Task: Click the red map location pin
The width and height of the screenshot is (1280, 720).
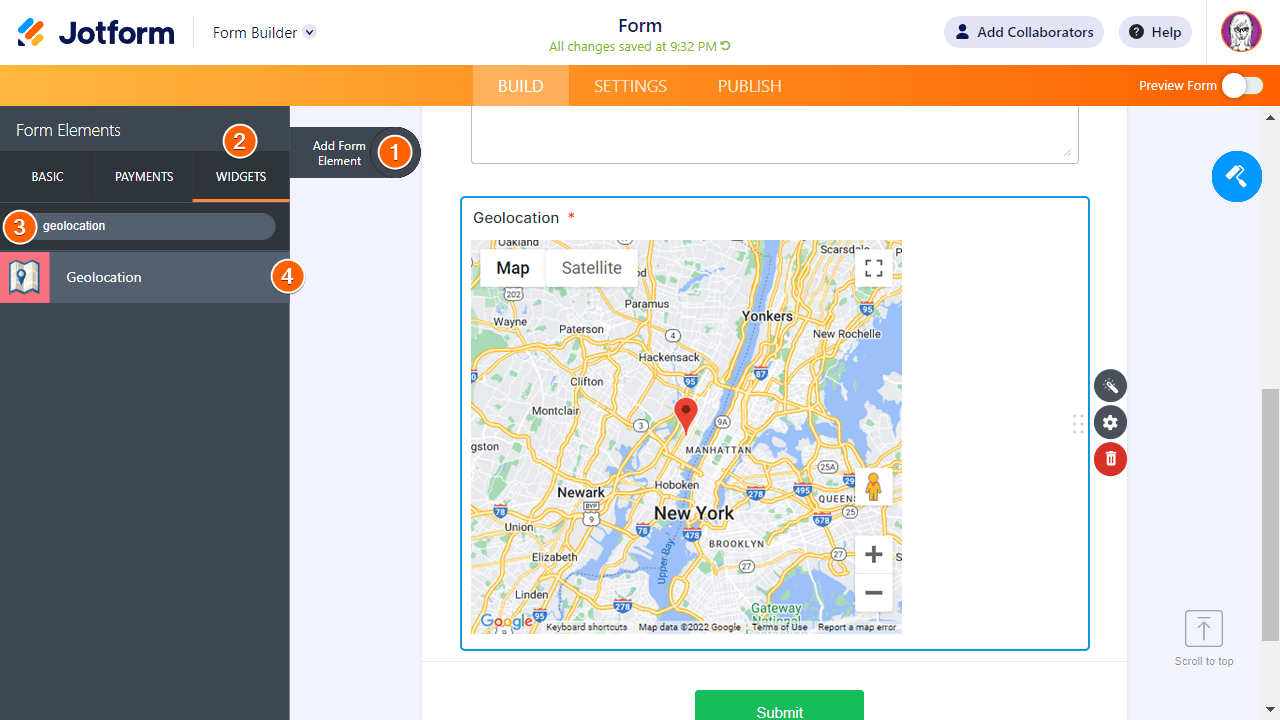Action: [x=685, y=415]
